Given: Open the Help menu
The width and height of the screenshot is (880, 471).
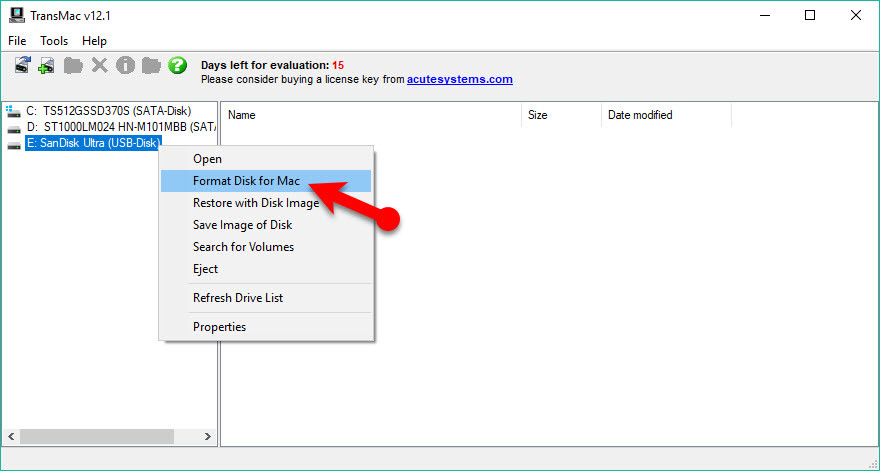Looking at the screenshot, I should [94, 41].
